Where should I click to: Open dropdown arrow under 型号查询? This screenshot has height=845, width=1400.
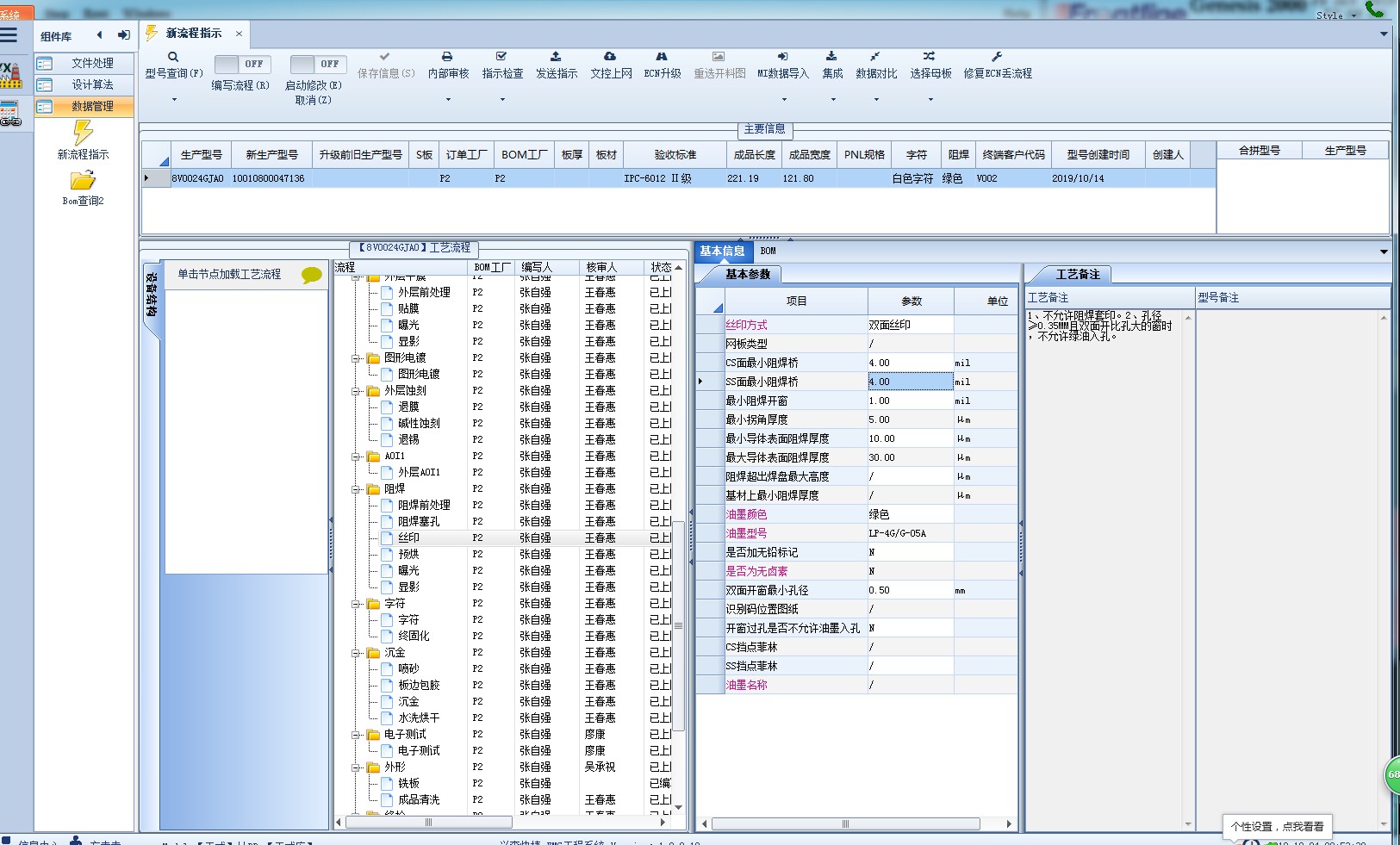click(174, 100)
